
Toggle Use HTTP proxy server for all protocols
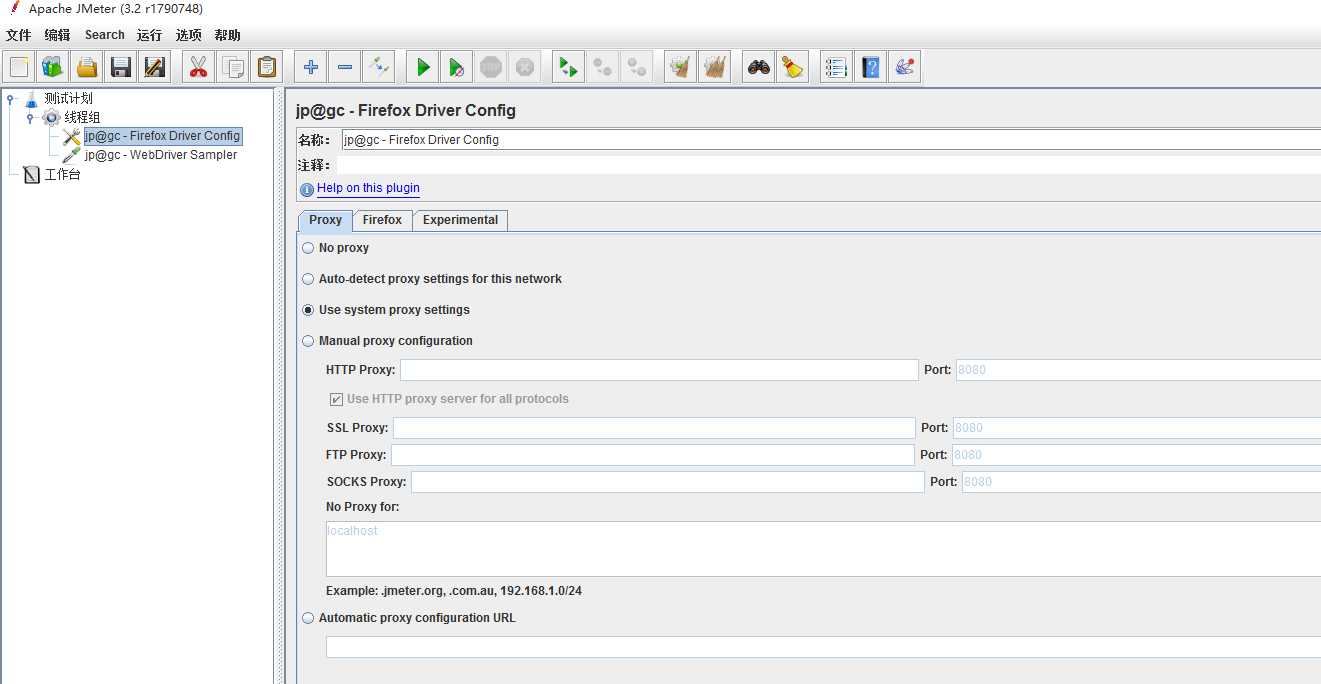coord(336,399)
